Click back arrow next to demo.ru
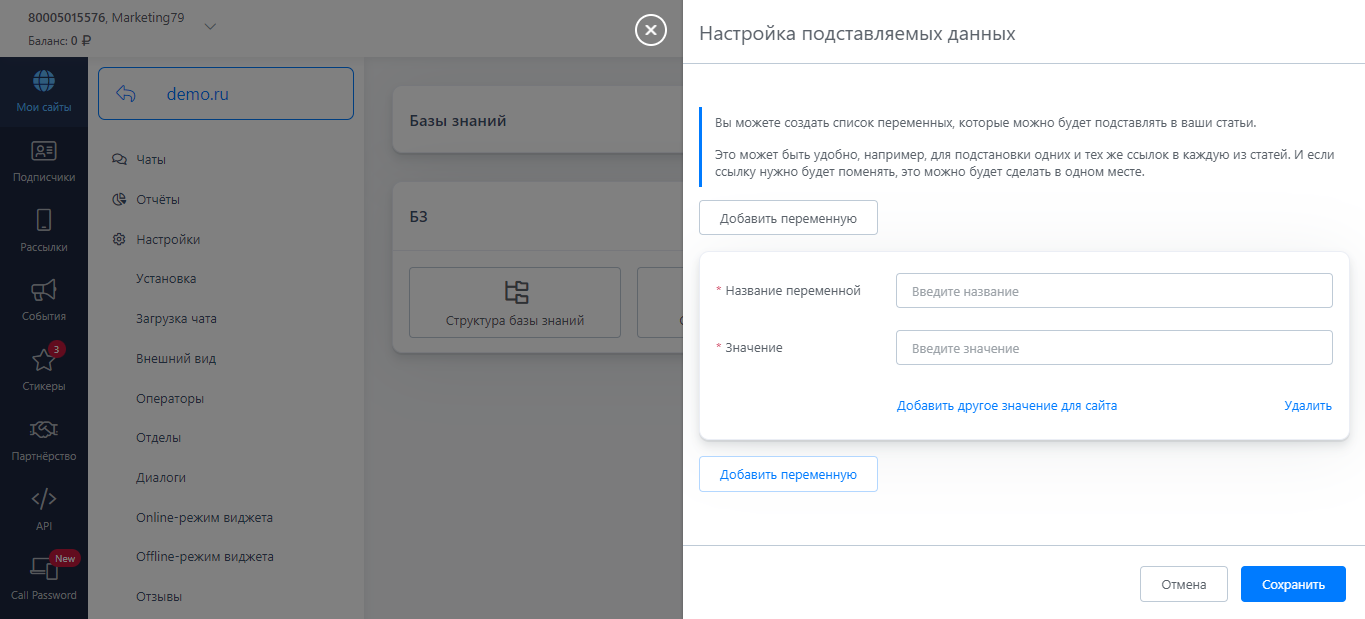The width and height of the screenshot is (1365, 619). [x=126, y=94]
